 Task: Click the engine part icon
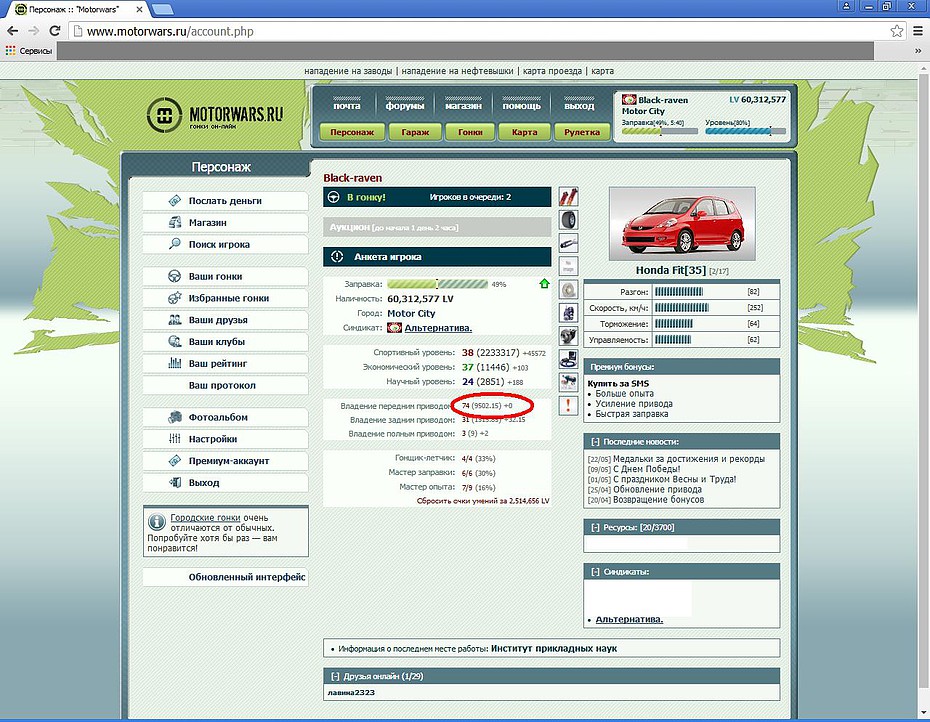[x=568, y=313]
